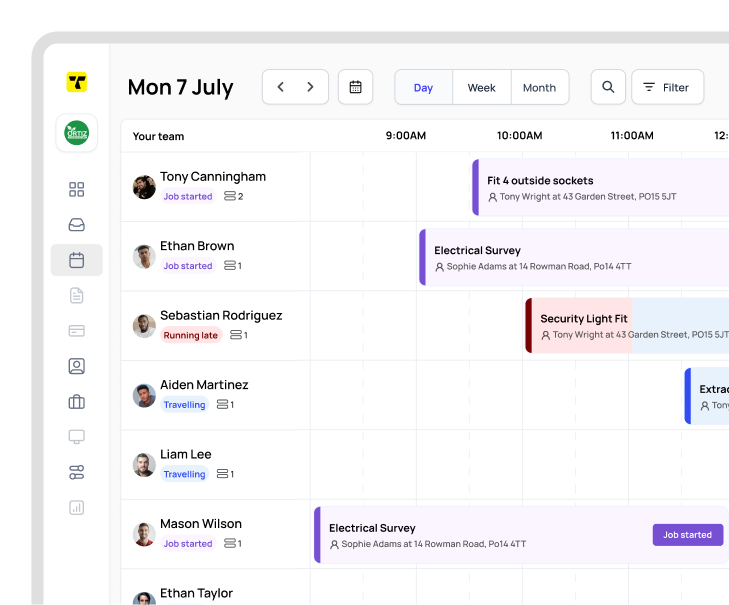The width and height of the screenshot is (729, 605).
Task: Open the contacts icon in sidebar
Action: tap(76, 366)
